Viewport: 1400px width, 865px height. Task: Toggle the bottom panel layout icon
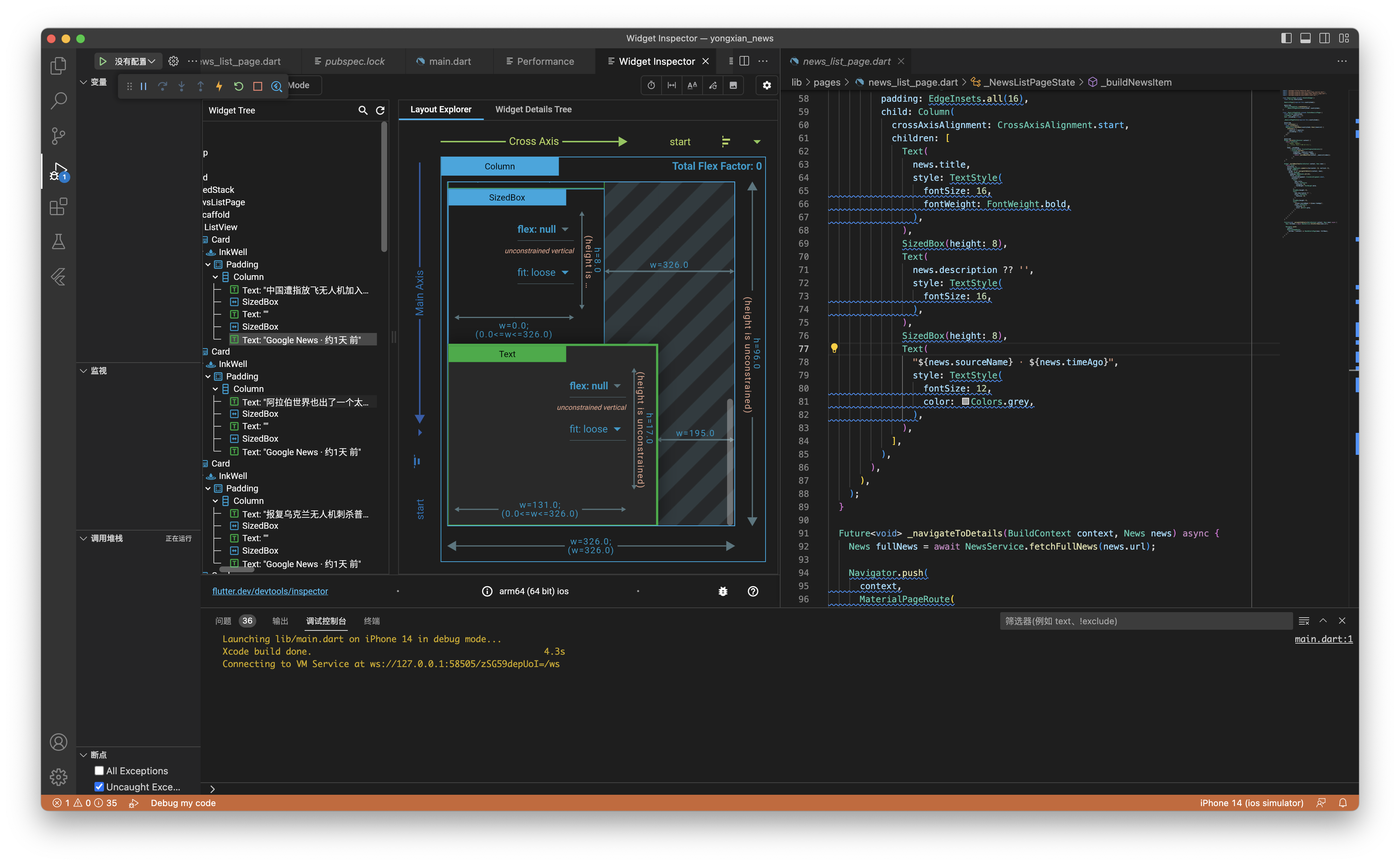tap(1306, 38)
